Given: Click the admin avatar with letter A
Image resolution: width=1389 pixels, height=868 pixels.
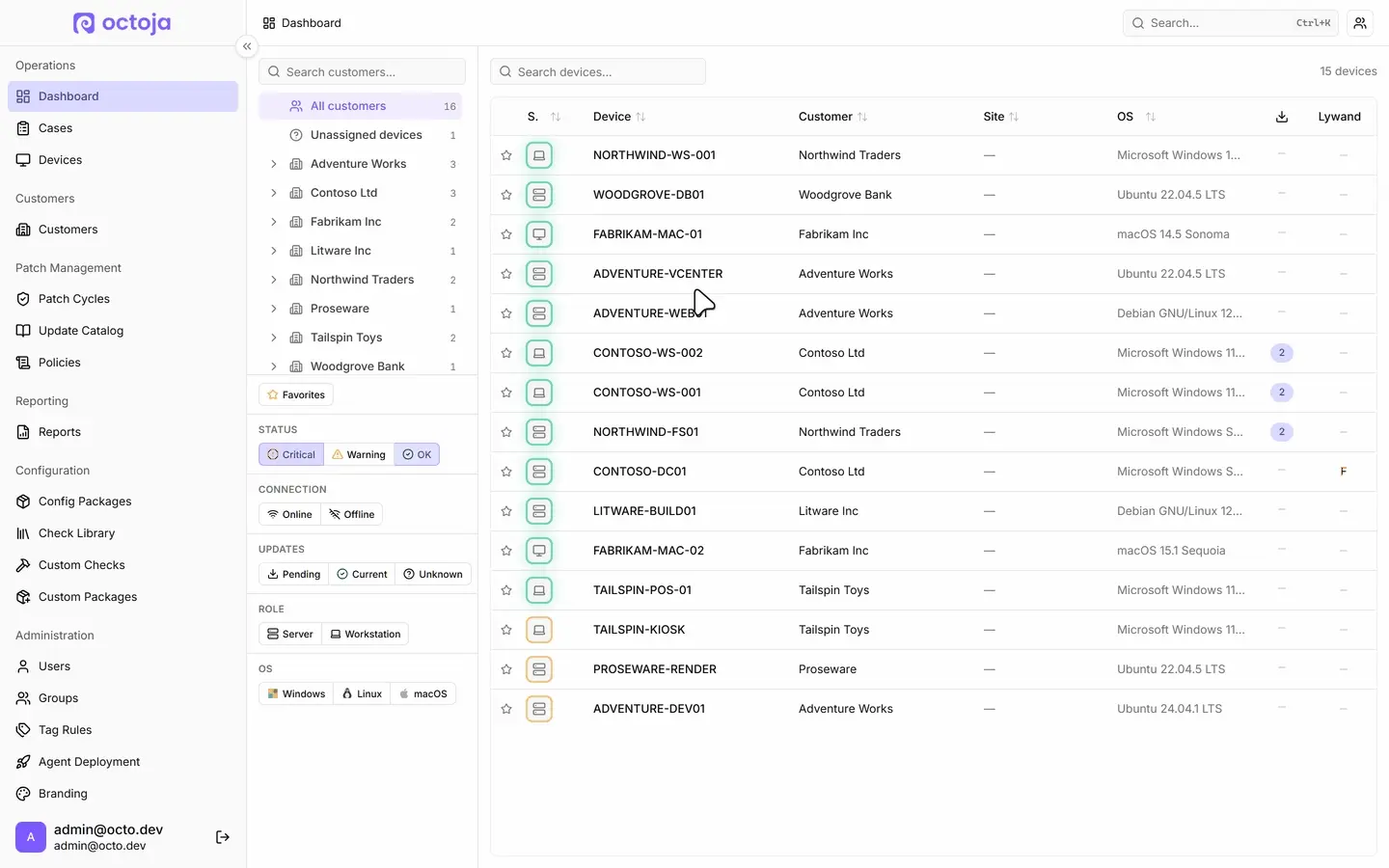Looking at the screenshot, I should pyautogui.click(x=31, y=837).
